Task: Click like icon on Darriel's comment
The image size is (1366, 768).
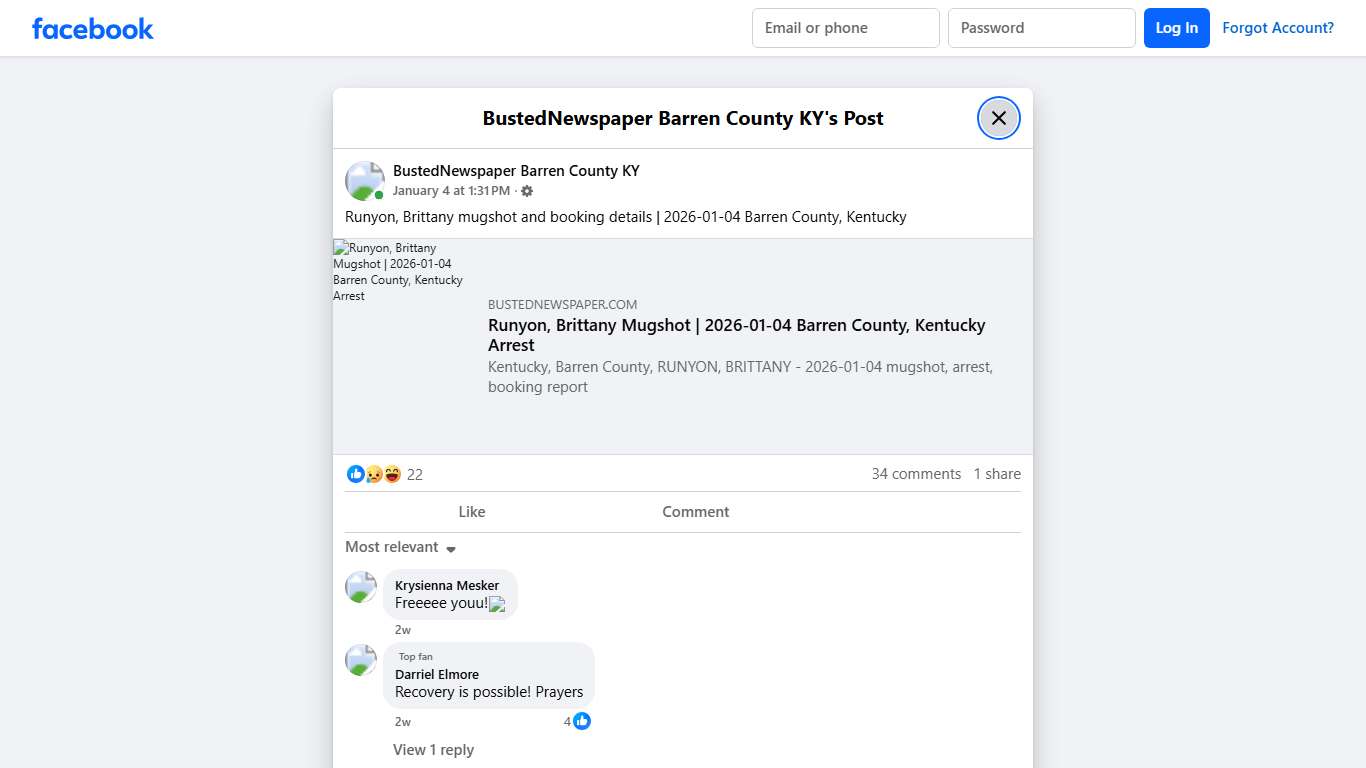Action: tap(582, 721)
